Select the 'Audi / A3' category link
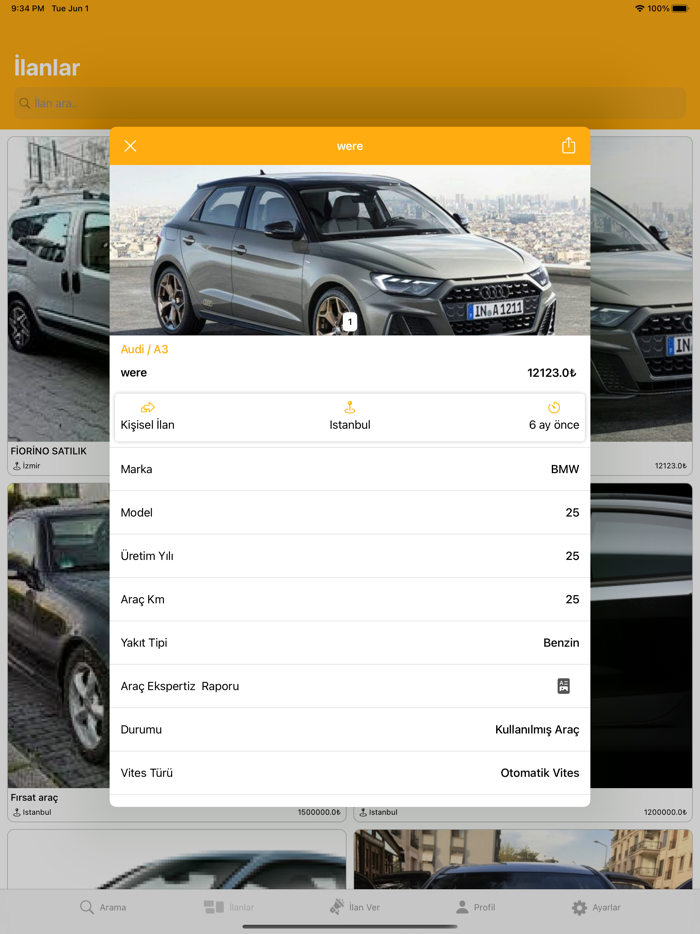This screenshot has width=700, height=934. pyautogui.click(x=144, y=349)
